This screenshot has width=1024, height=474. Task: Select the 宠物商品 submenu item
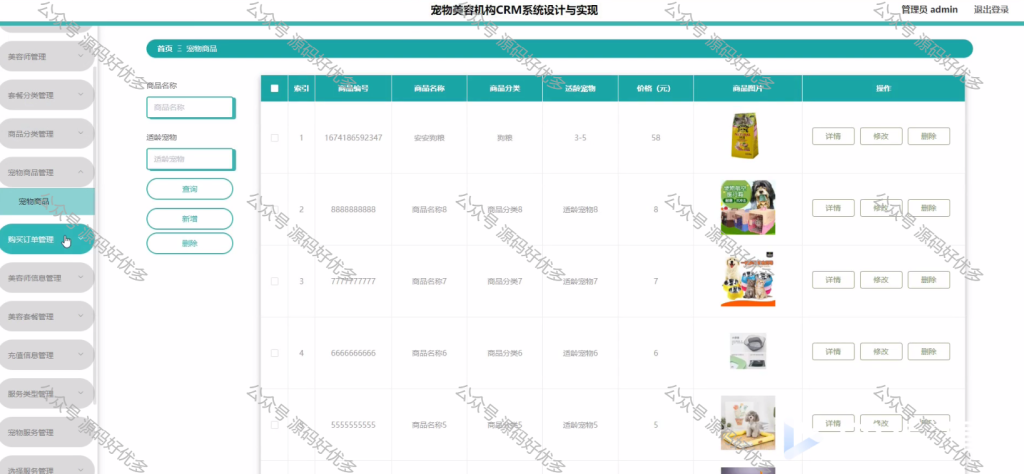pos(47,202)
